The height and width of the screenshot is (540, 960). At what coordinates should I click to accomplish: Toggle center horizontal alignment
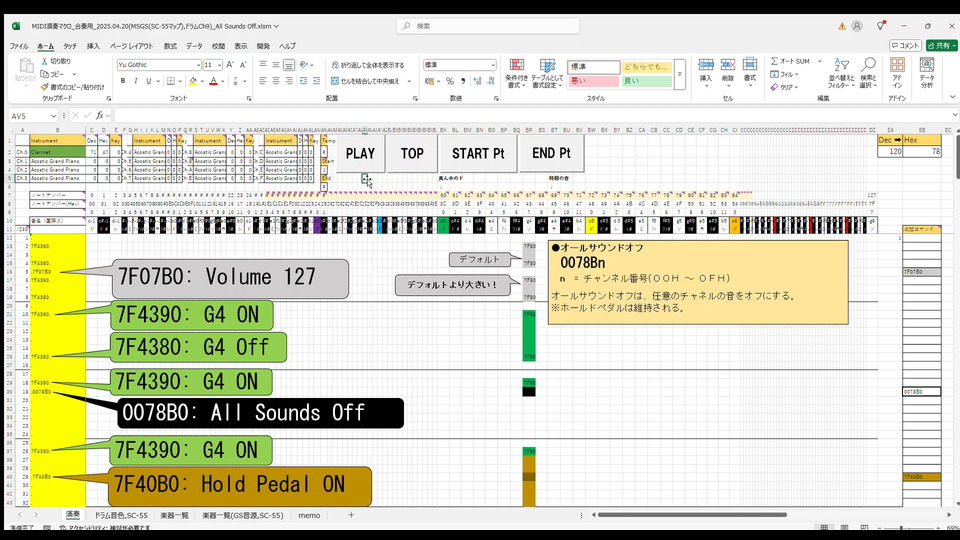pyautogui.click(x=275, y=81)
